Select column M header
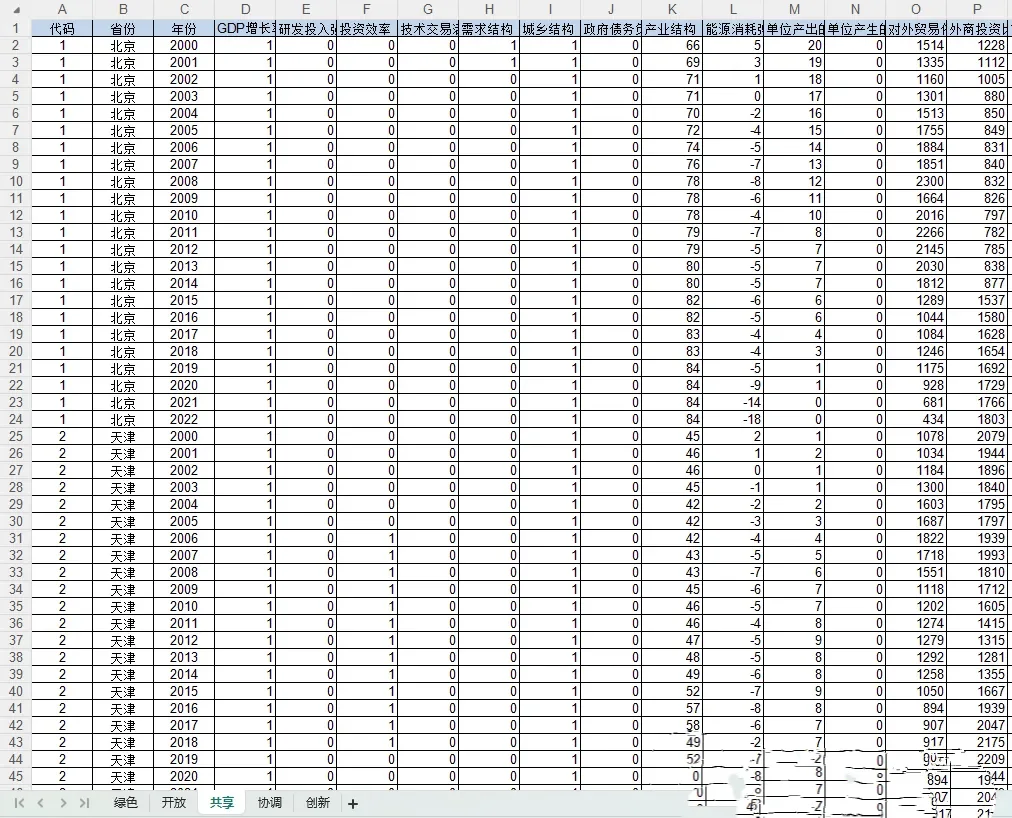 click(794, 10)
